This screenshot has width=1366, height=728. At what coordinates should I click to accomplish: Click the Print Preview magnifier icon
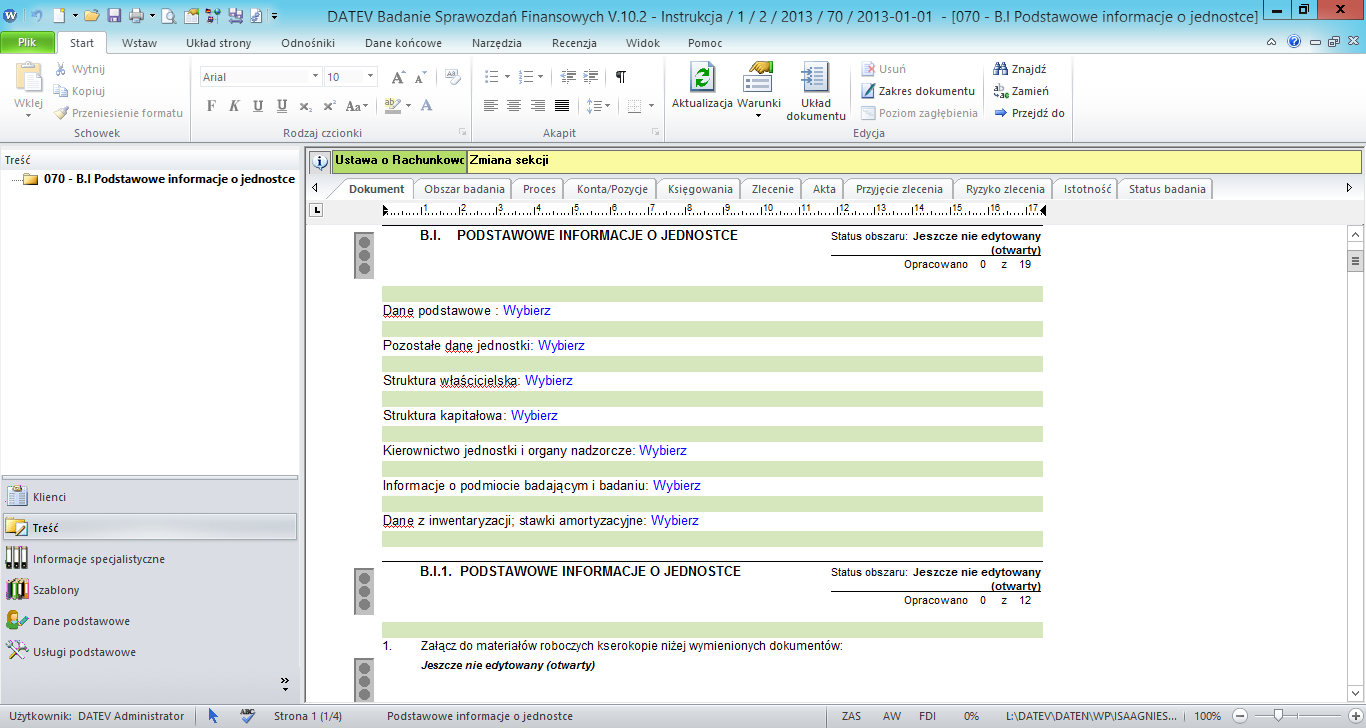point(169,16)
